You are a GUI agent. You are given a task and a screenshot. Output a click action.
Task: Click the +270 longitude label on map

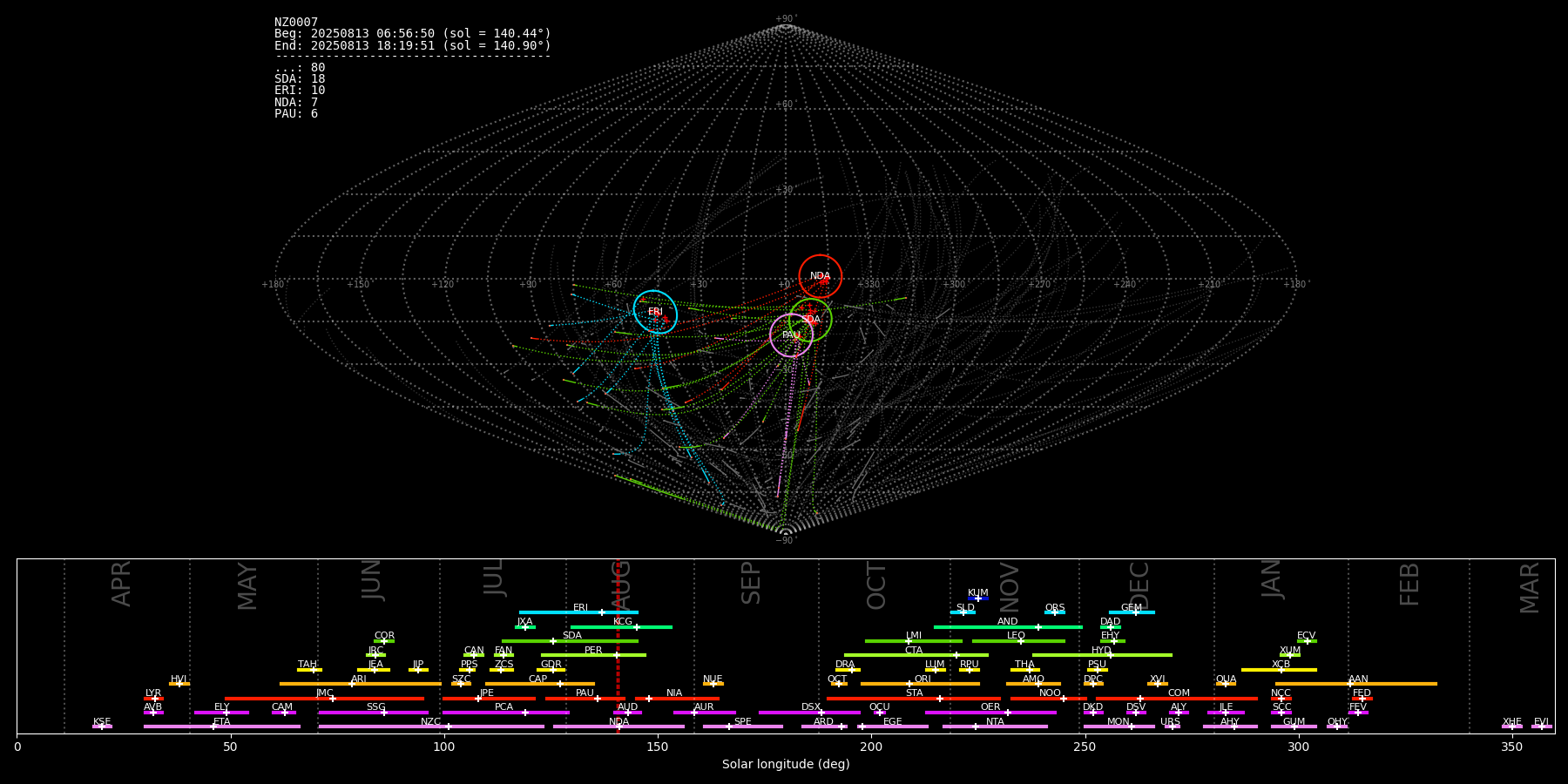(1039, 284)
